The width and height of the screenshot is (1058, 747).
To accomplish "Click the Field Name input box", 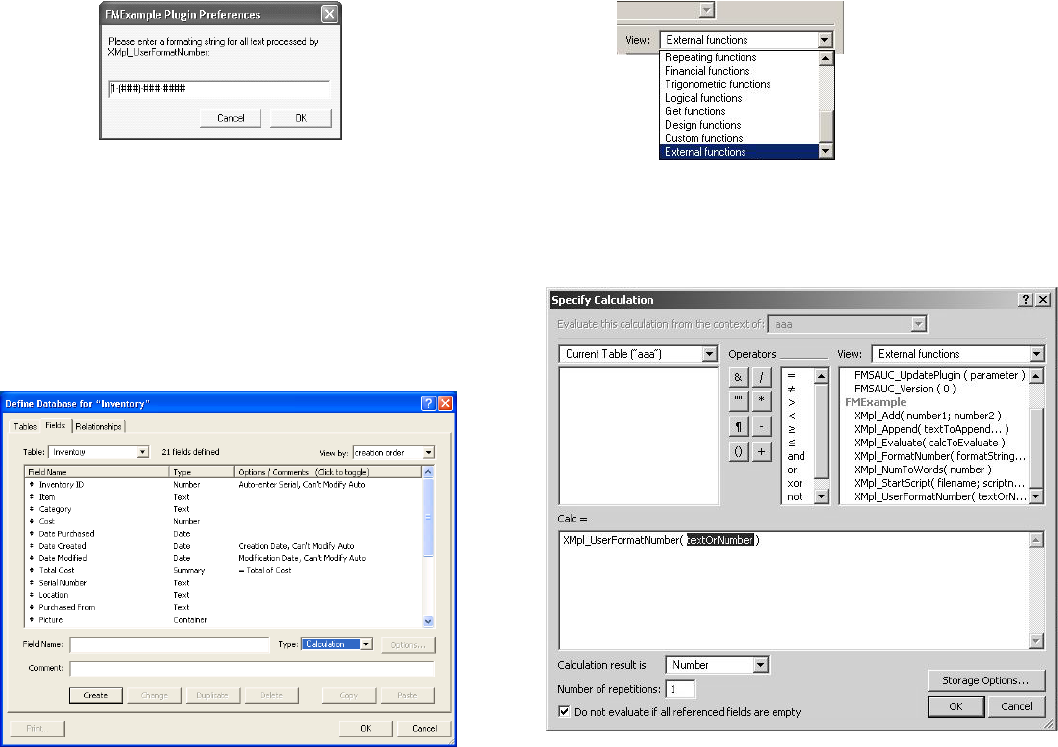I will tap(169, 645).
